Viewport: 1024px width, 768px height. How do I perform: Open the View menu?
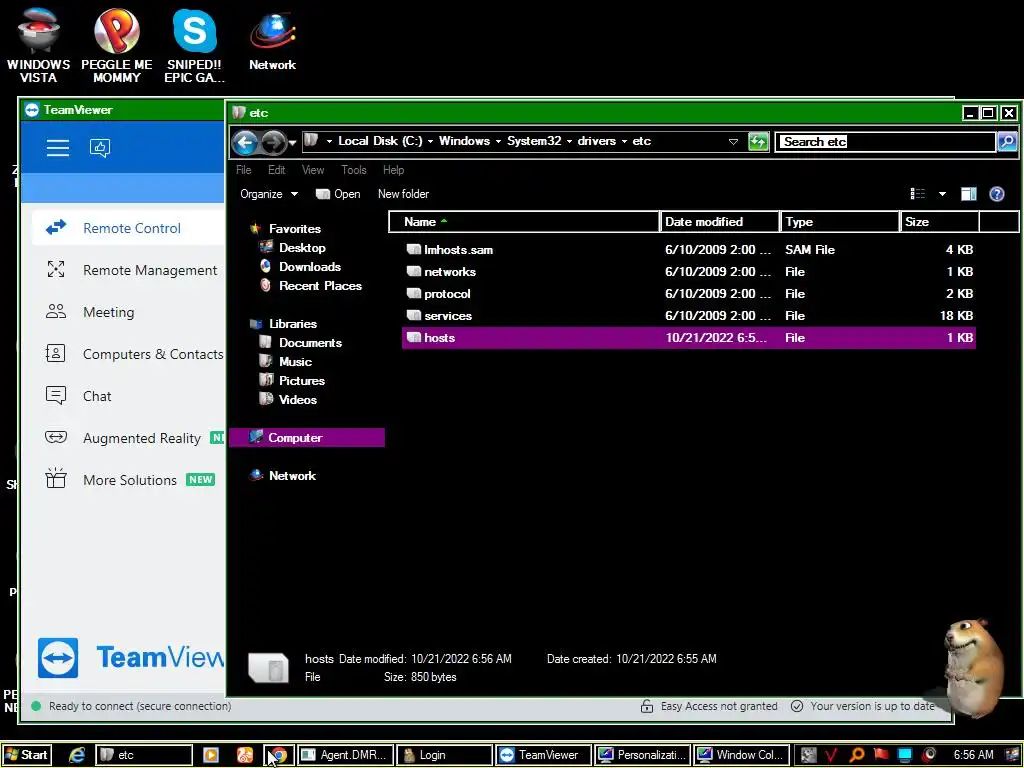(313, 170)
